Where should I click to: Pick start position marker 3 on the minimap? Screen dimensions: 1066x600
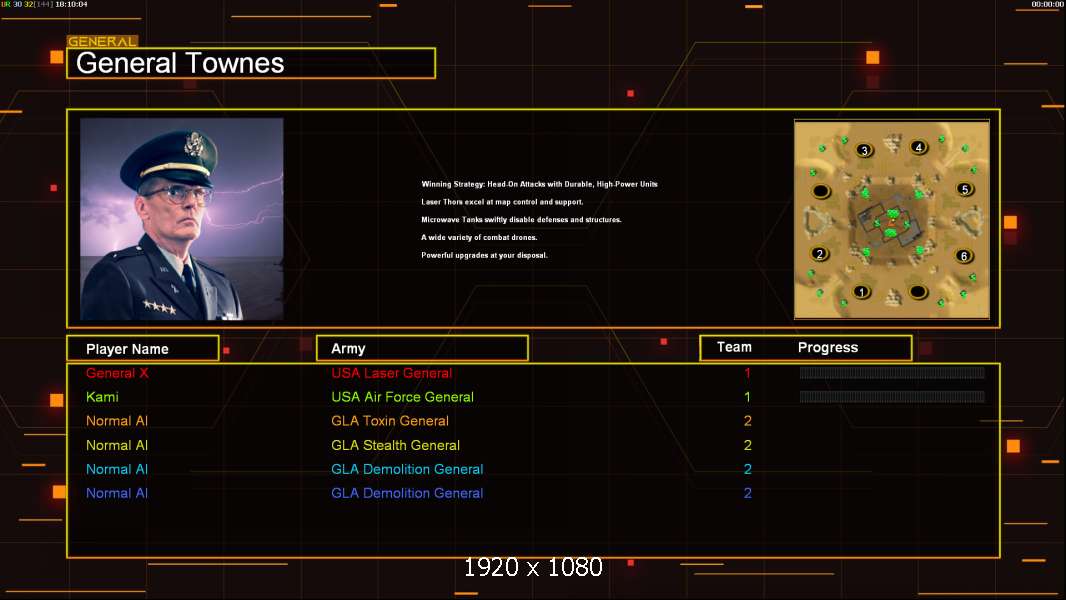pos(864,150)
